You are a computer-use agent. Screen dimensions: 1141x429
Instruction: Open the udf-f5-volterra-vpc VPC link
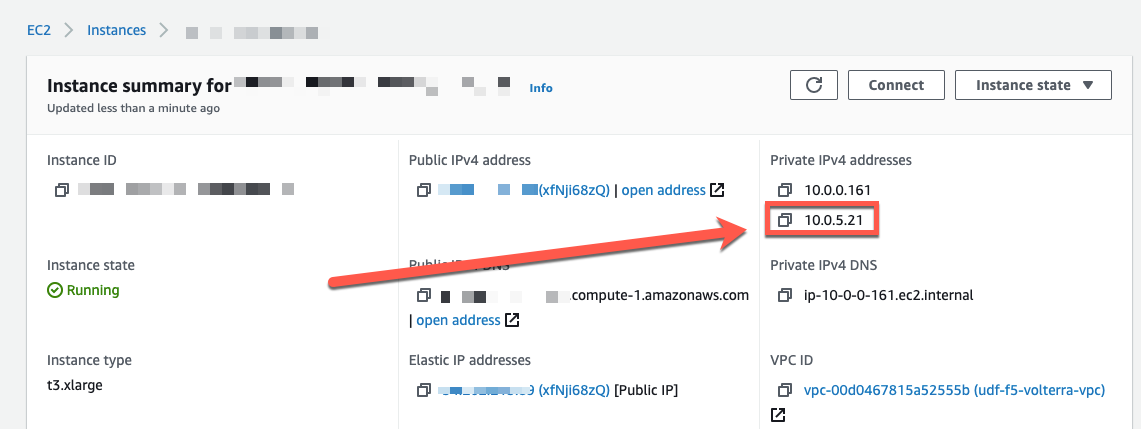pyautogui.click(x=954, y=390)
